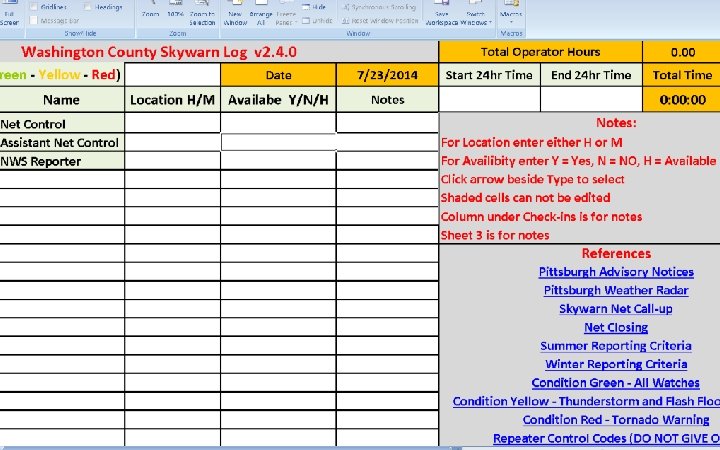The image size is (720, 450).
Task: Toggle the Headings checkbox
Action: coord(88,7)
